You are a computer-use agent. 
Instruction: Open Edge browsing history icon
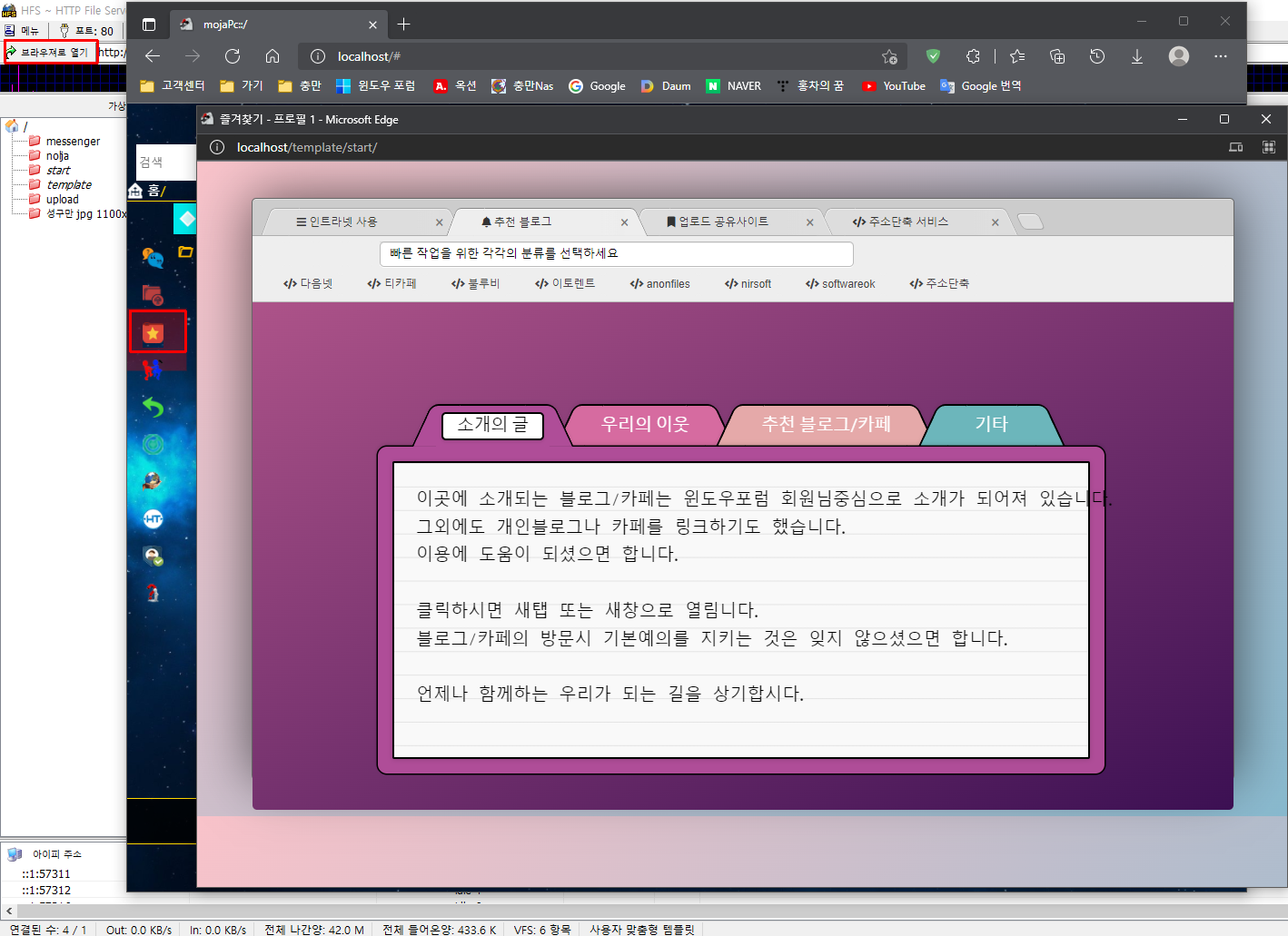1097,56
